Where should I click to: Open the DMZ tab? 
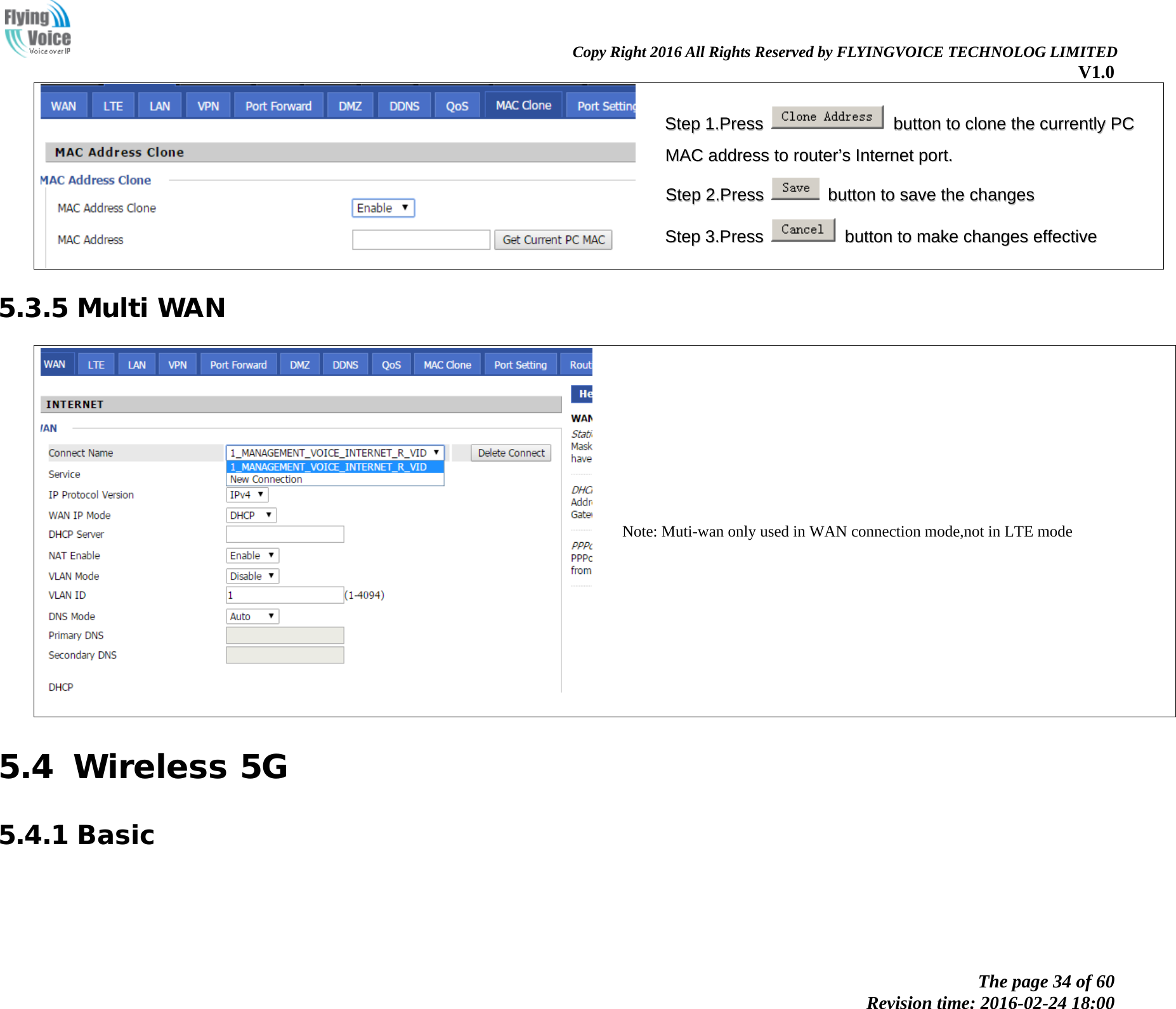pos(350,105)
